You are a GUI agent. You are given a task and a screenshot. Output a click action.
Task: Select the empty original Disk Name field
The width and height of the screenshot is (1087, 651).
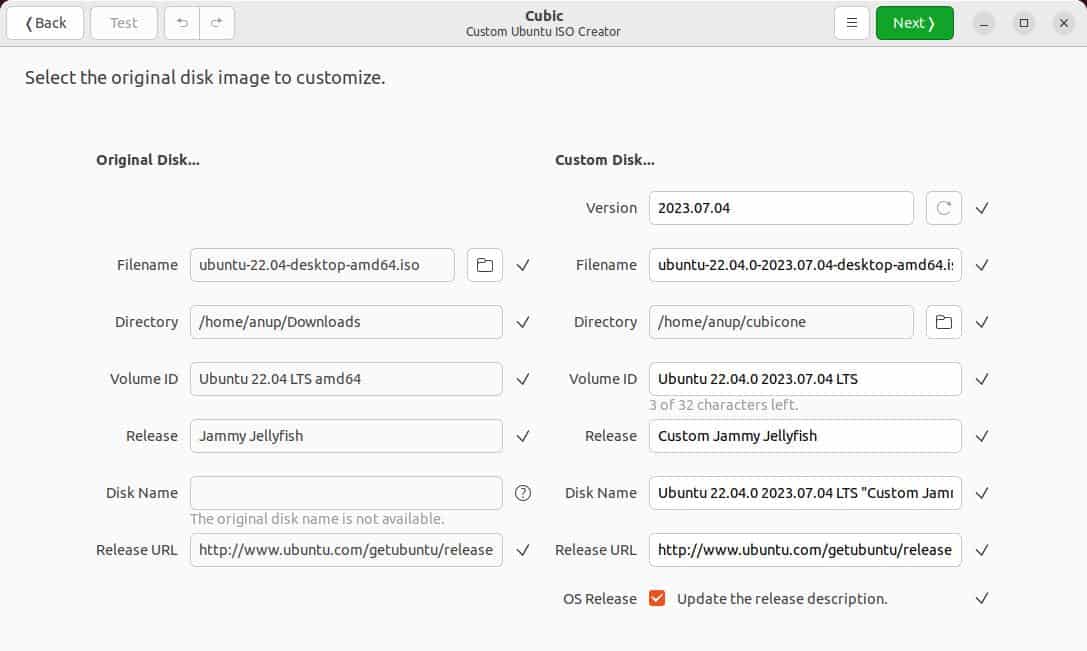click(345, 493)
